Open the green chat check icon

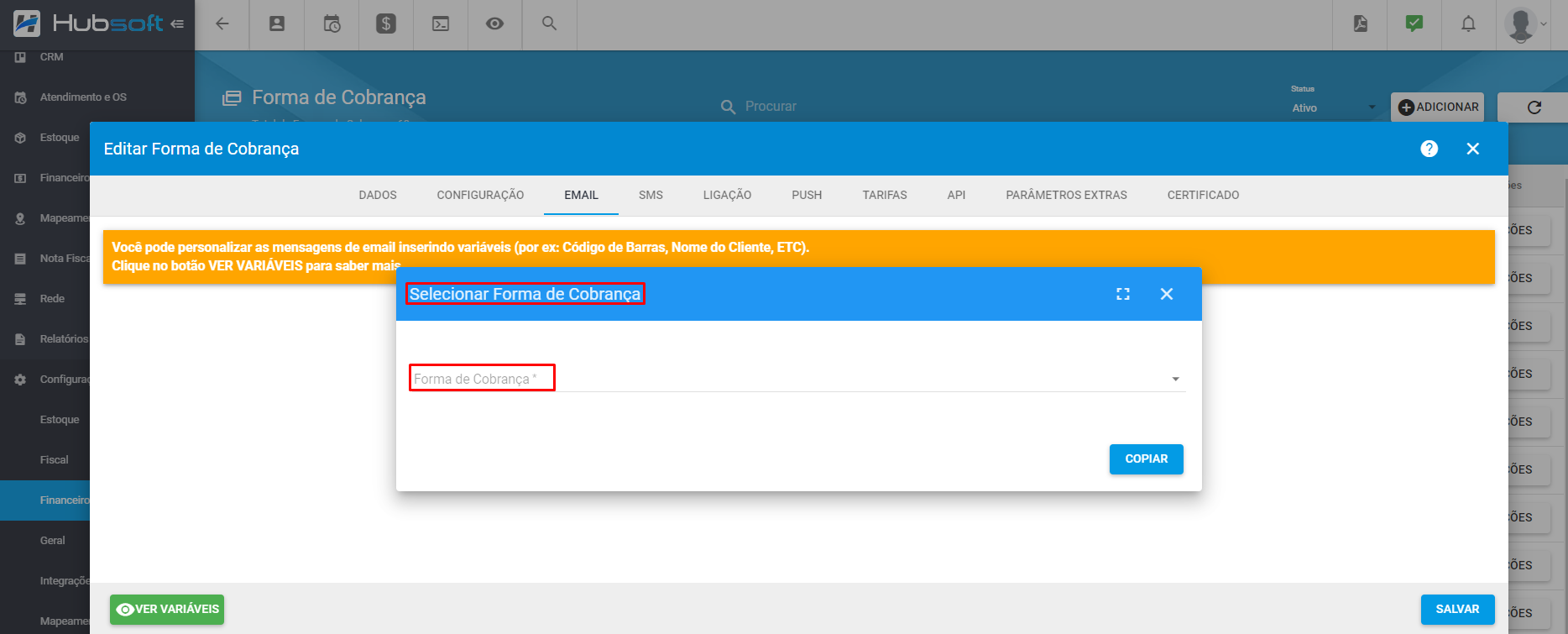(x=1414, y=24)
